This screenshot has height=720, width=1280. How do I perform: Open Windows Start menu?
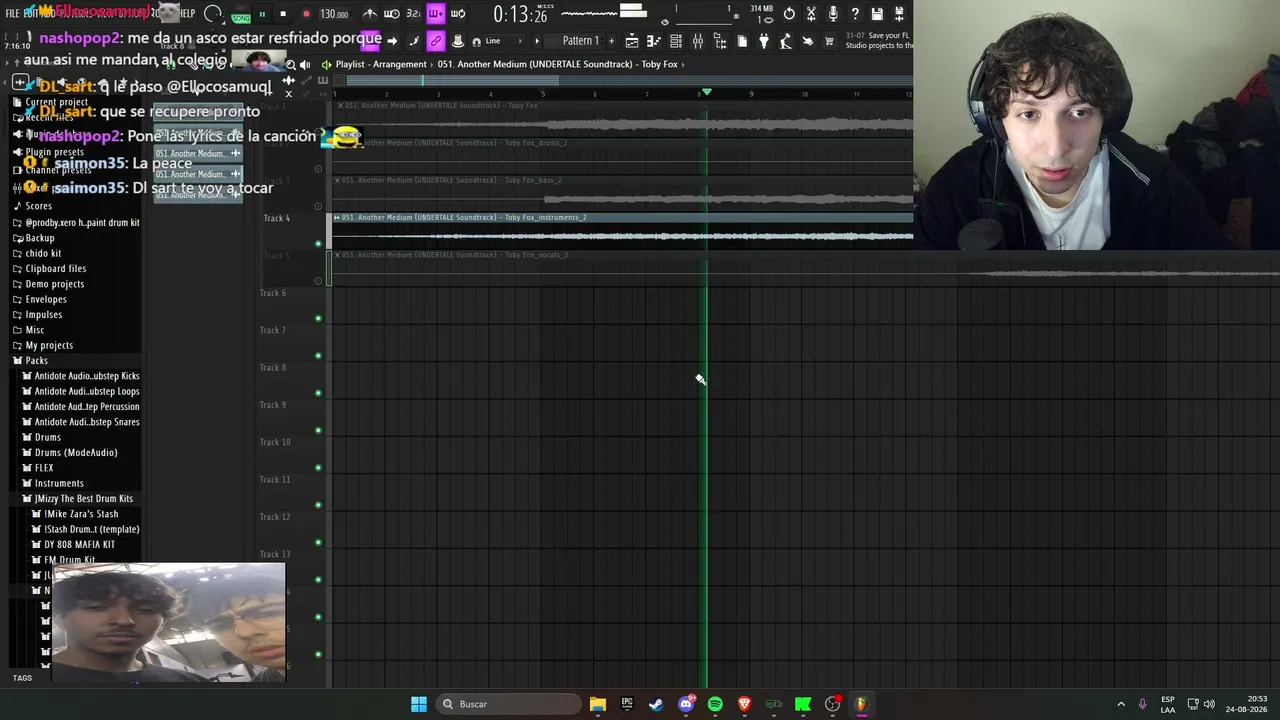point(419,704)
